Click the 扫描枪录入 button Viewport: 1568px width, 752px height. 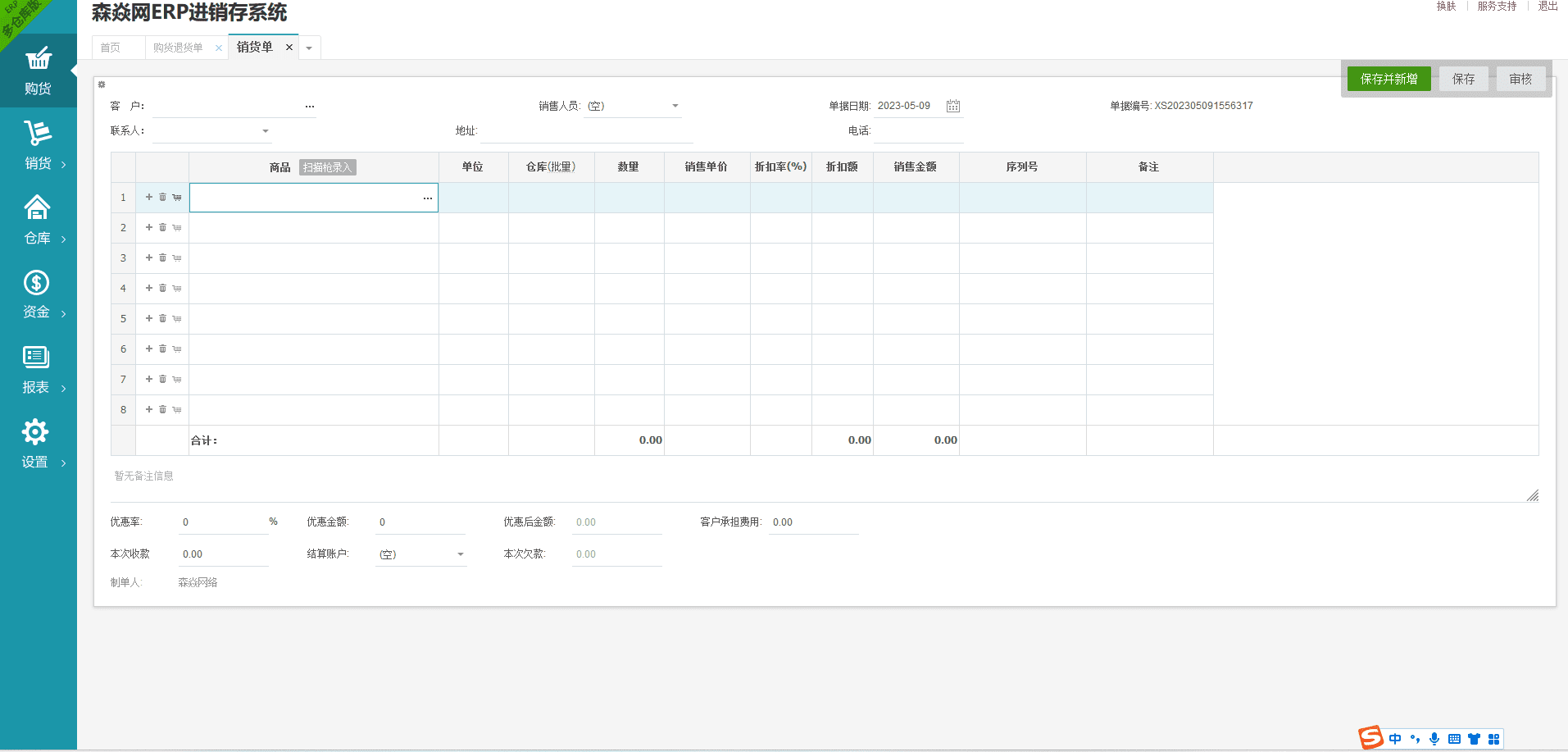click(327, 167)
